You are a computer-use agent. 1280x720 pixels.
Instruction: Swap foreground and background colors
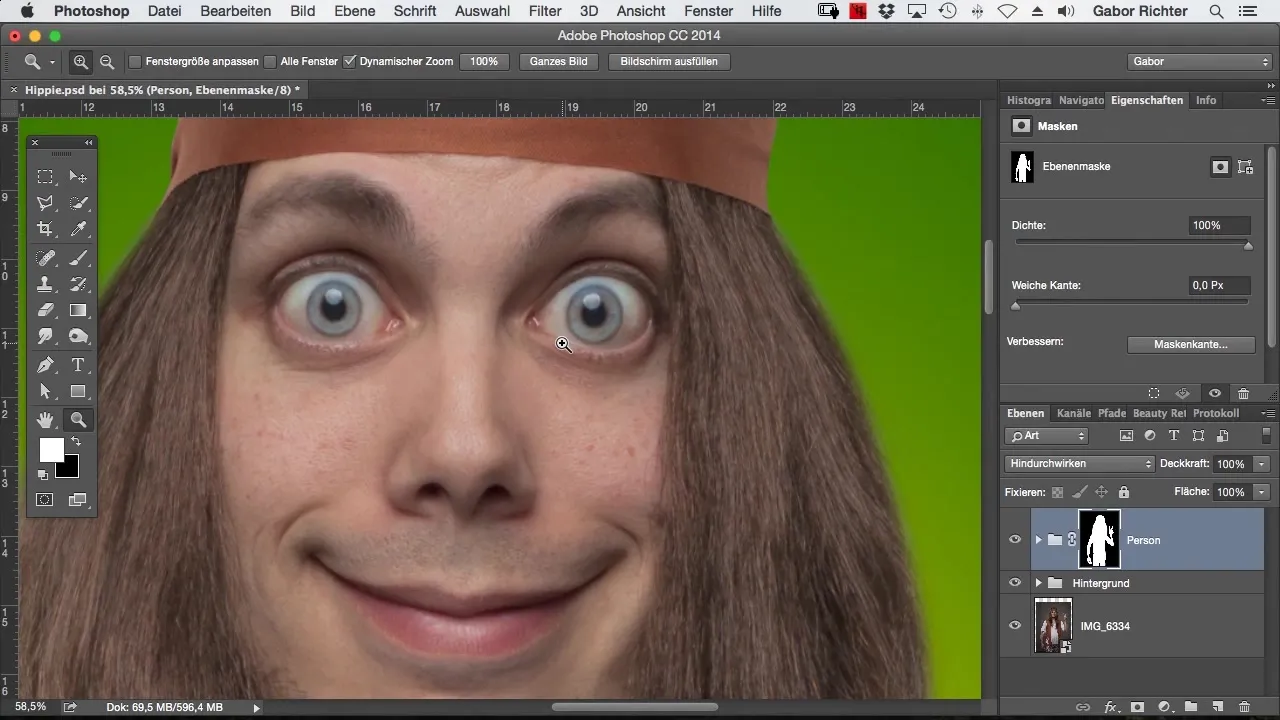[74, 442]
